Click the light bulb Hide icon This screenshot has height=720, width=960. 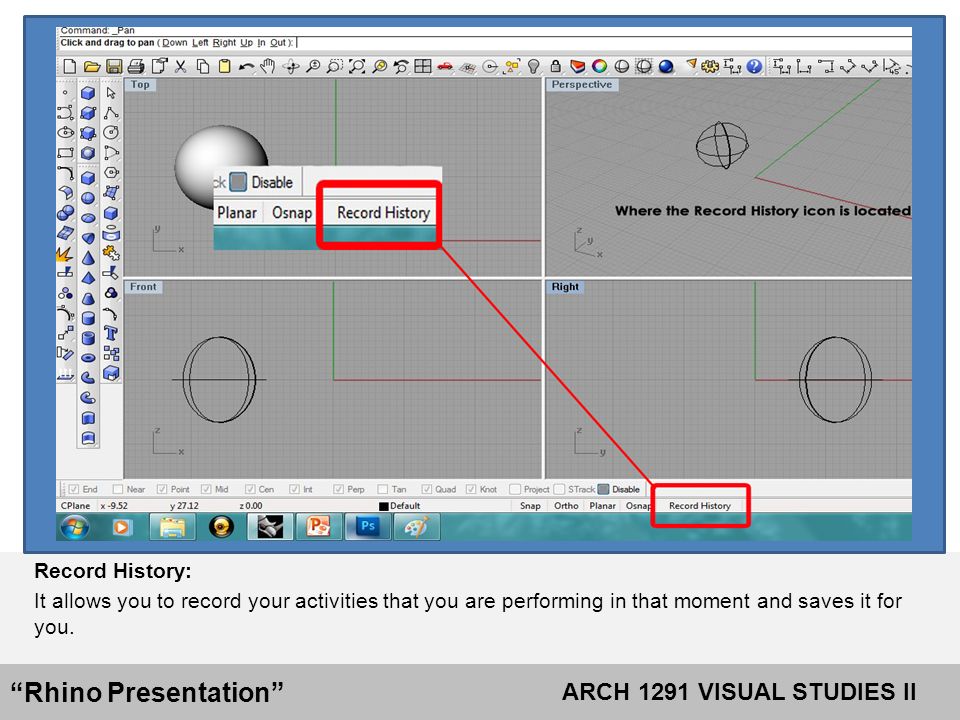[x=534, y=66]
